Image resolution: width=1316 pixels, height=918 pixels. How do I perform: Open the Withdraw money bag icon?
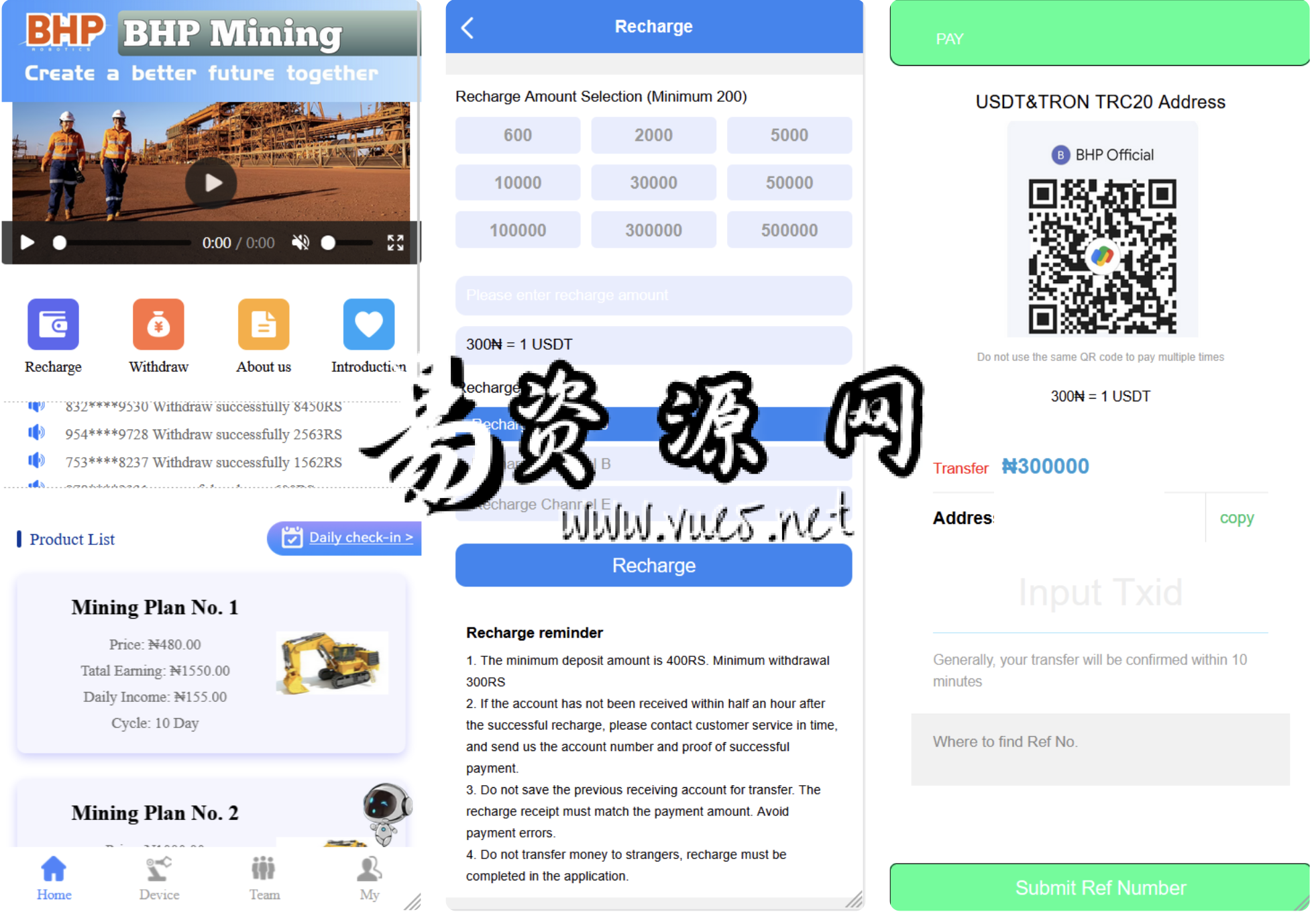(x=158, y=325)
